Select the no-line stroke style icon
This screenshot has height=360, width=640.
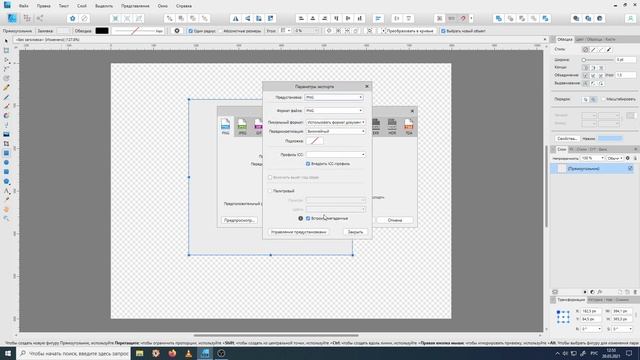pos(585,49)
